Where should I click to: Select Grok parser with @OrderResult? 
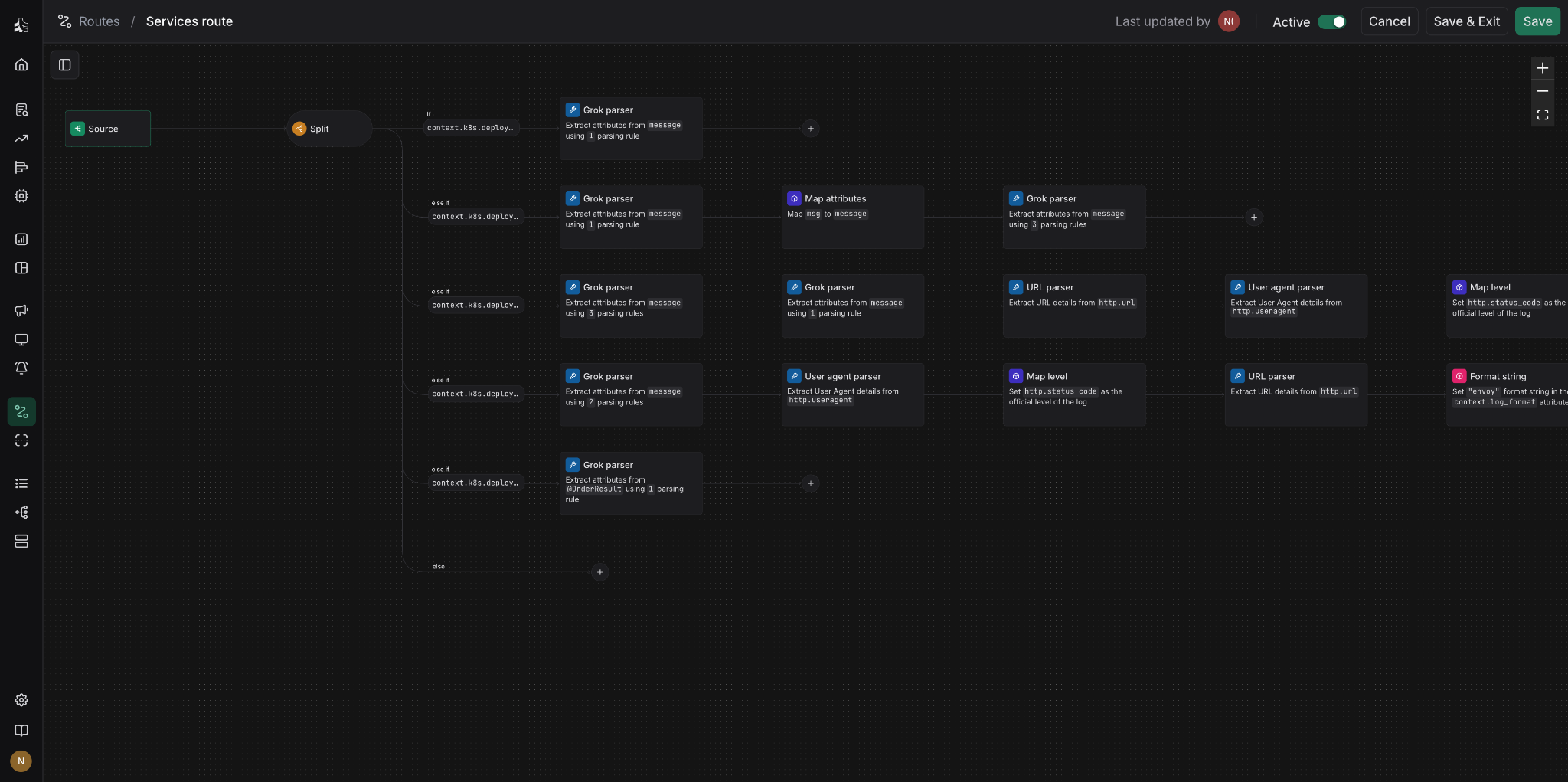tap(631, 483)
